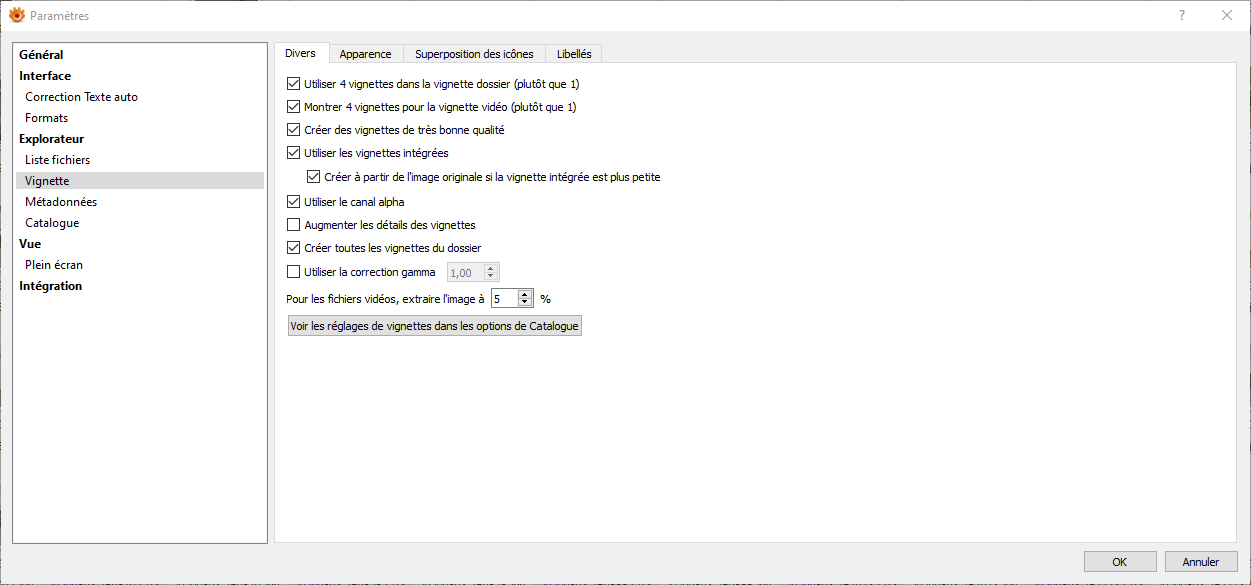Click the gamma correction up arrow
Viewport: 1251px width, 585px height.
click(490, 268)
